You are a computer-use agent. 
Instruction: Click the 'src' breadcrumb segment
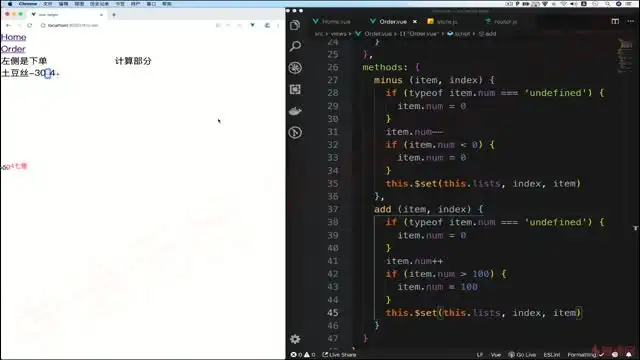[x=319, y=34]
